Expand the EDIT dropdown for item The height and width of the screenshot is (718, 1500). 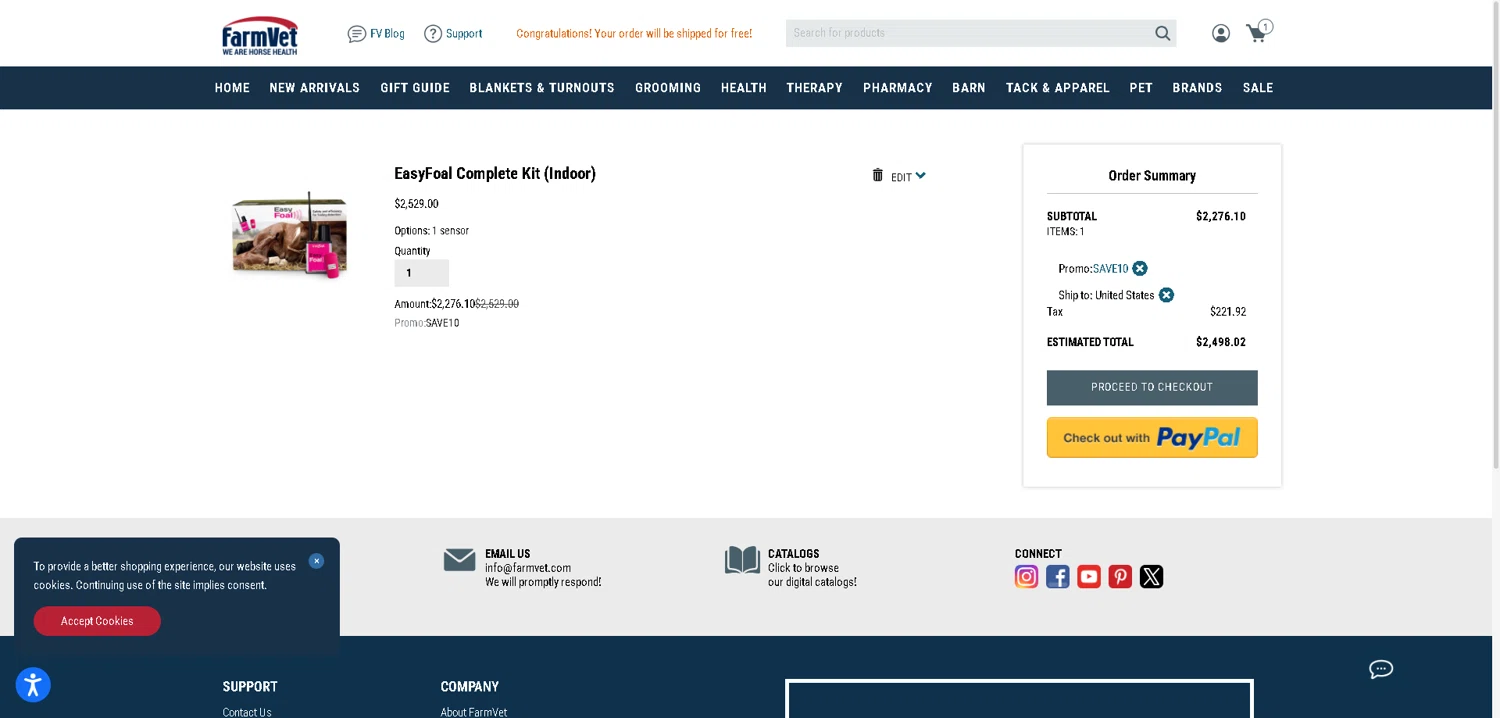[908, 177]
